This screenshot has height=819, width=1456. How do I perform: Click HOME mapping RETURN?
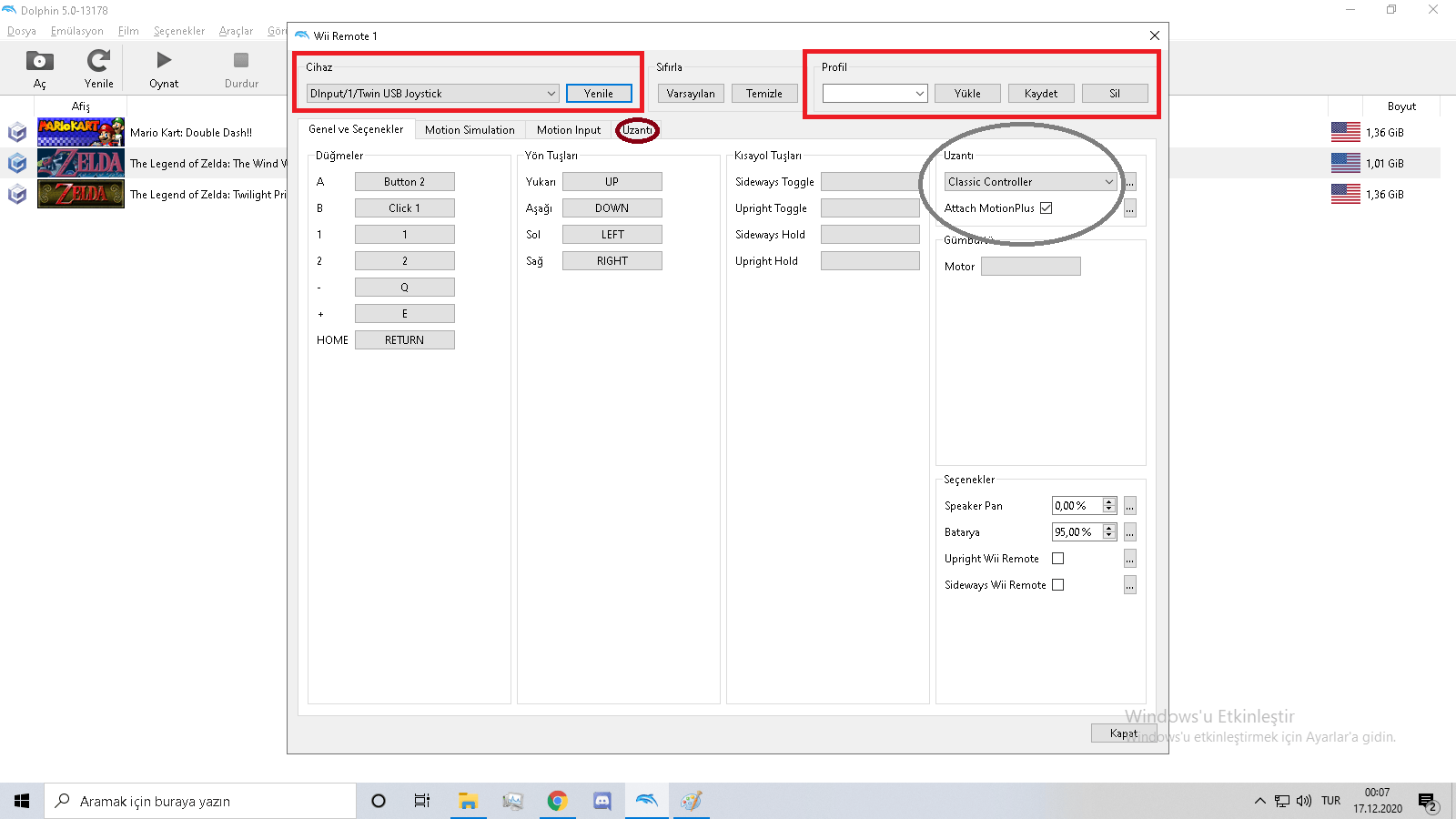[405, 340]
